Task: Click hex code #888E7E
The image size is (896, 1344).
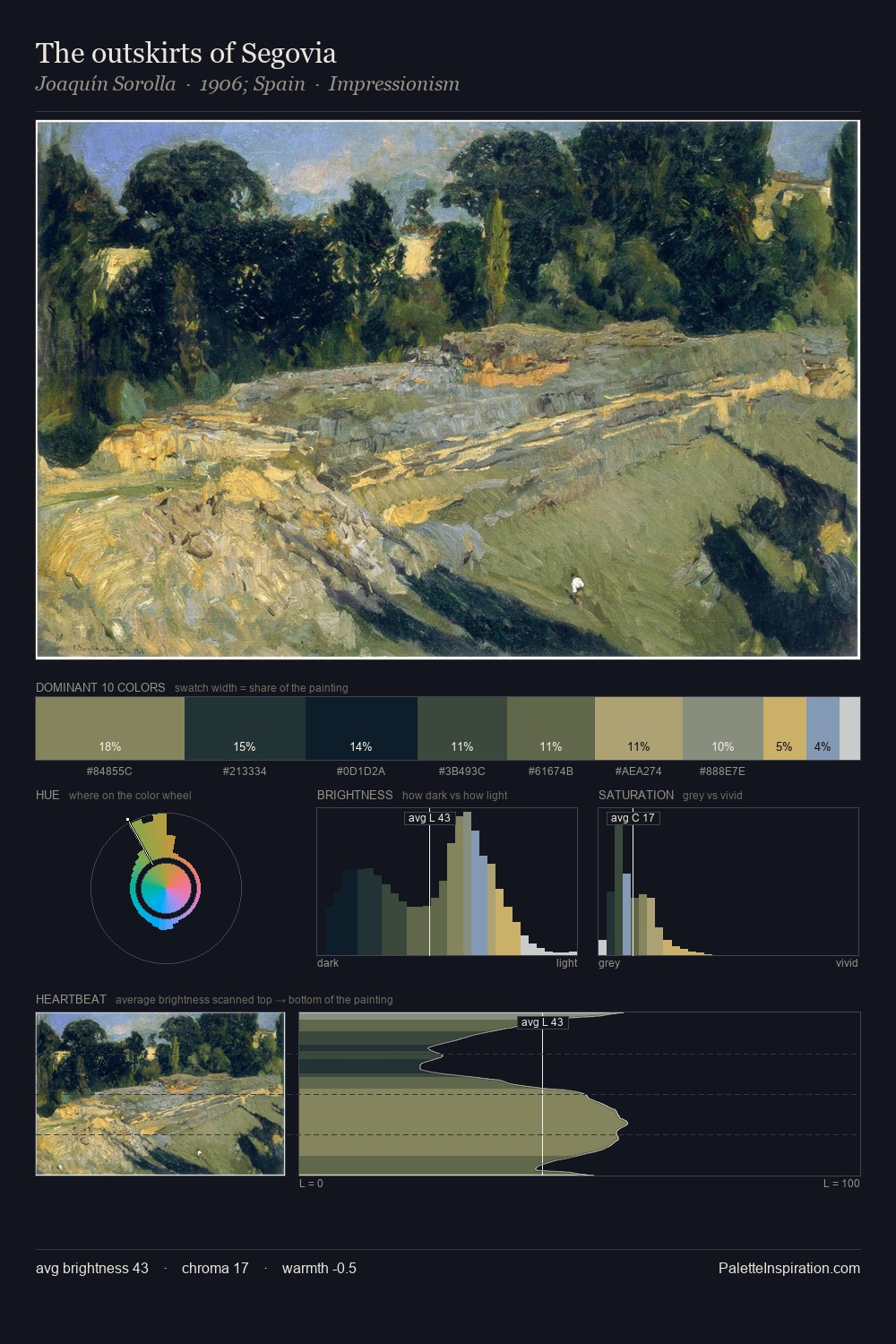Action: (722, 771)
